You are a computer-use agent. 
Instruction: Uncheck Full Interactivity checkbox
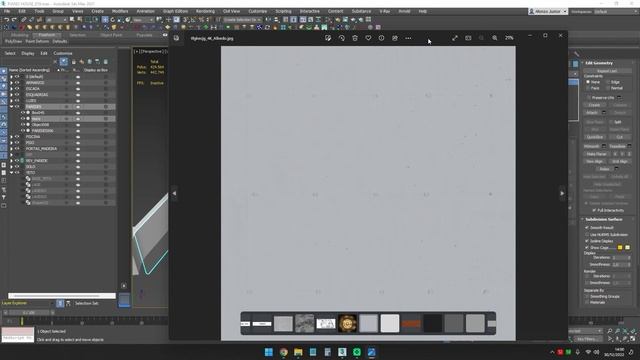tap(594, 210)
